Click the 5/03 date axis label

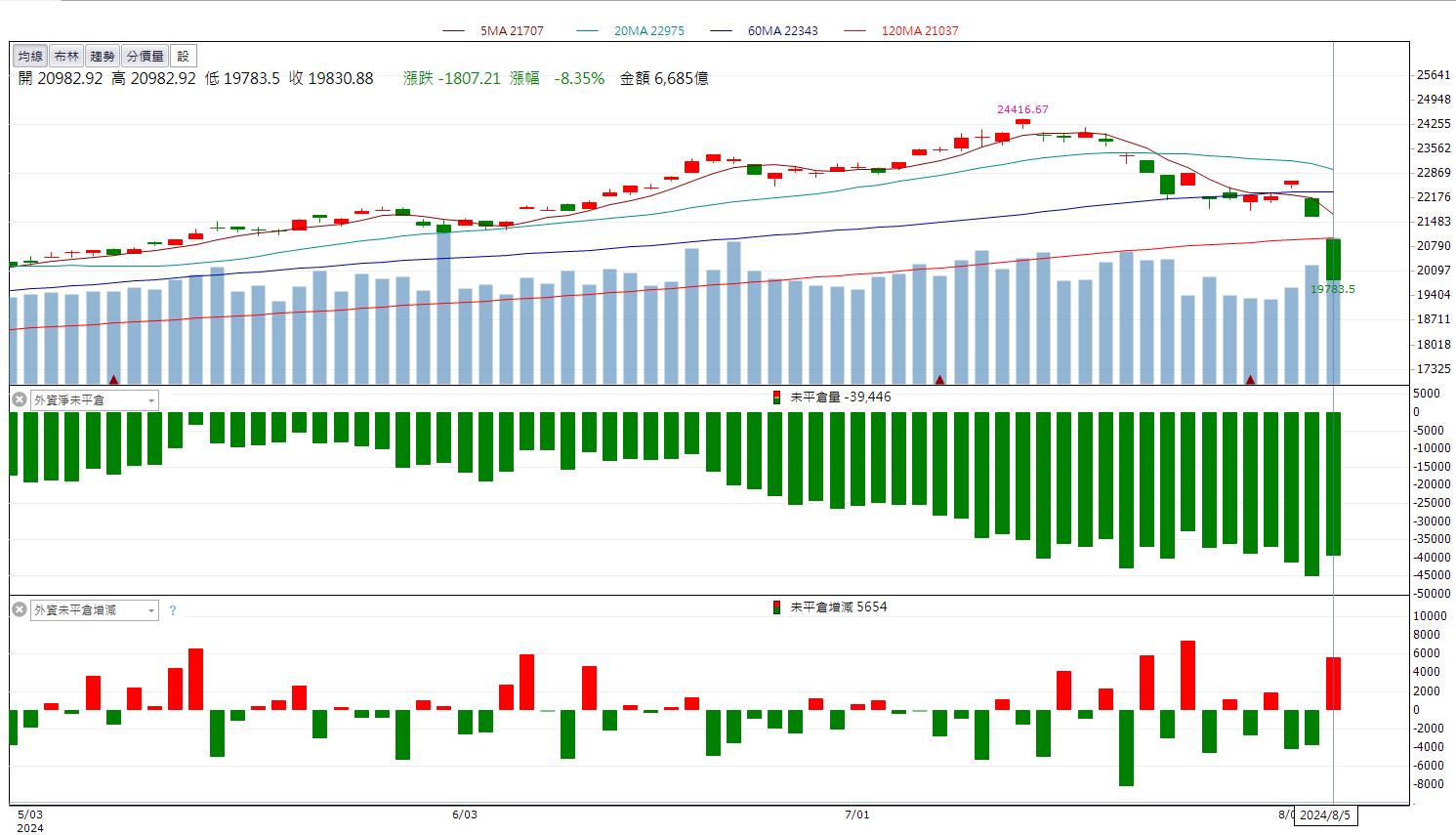pyautogui.click(x=30, y=814)
